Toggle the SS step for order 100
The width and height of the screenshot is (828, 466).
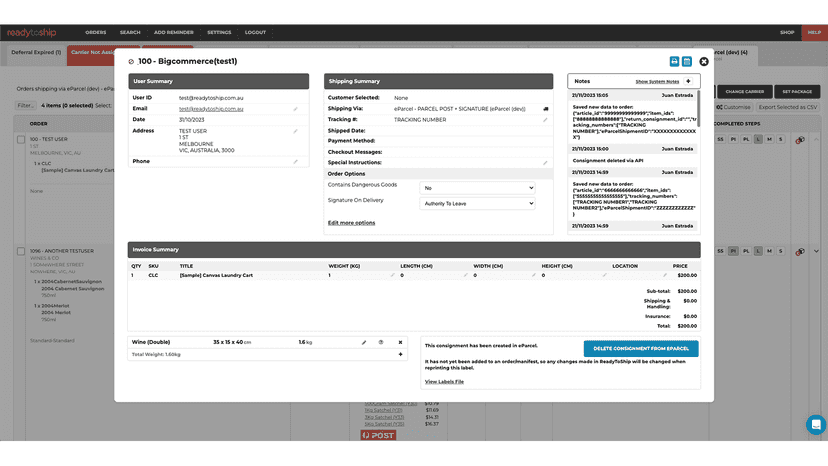tap(720, 139)
